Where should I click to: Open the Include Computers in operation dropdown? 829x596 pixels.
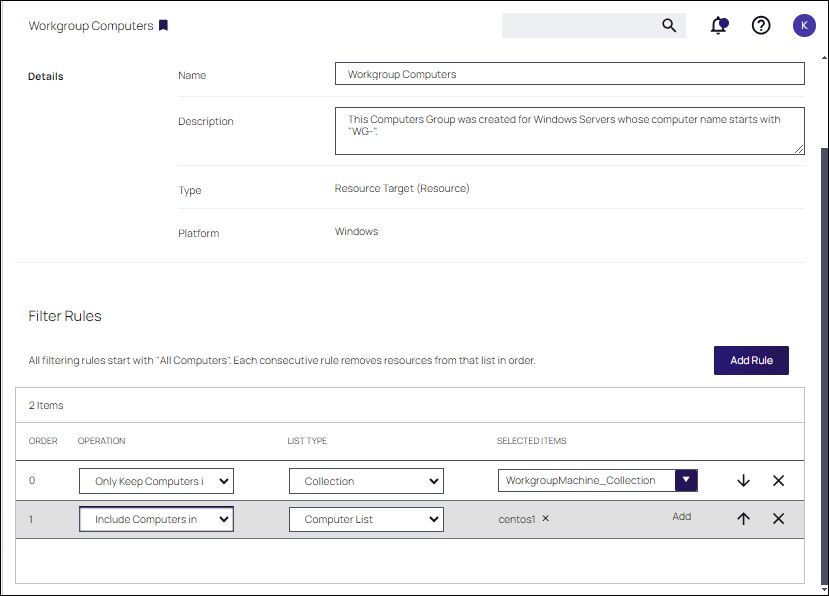156,519
